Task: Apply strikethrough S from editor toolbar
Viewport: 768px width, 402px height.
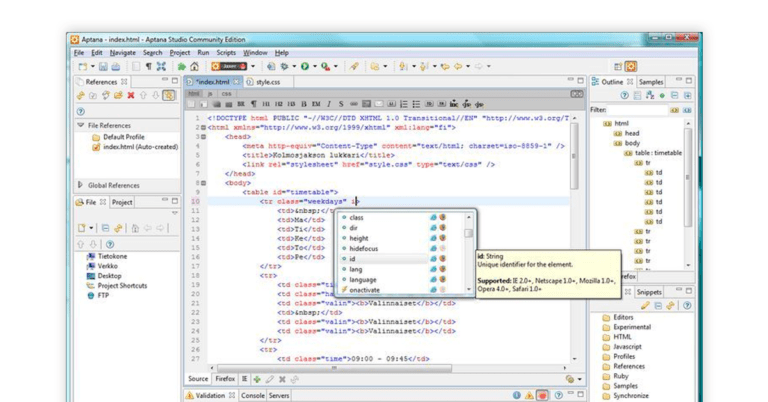Action: point(341,104)
